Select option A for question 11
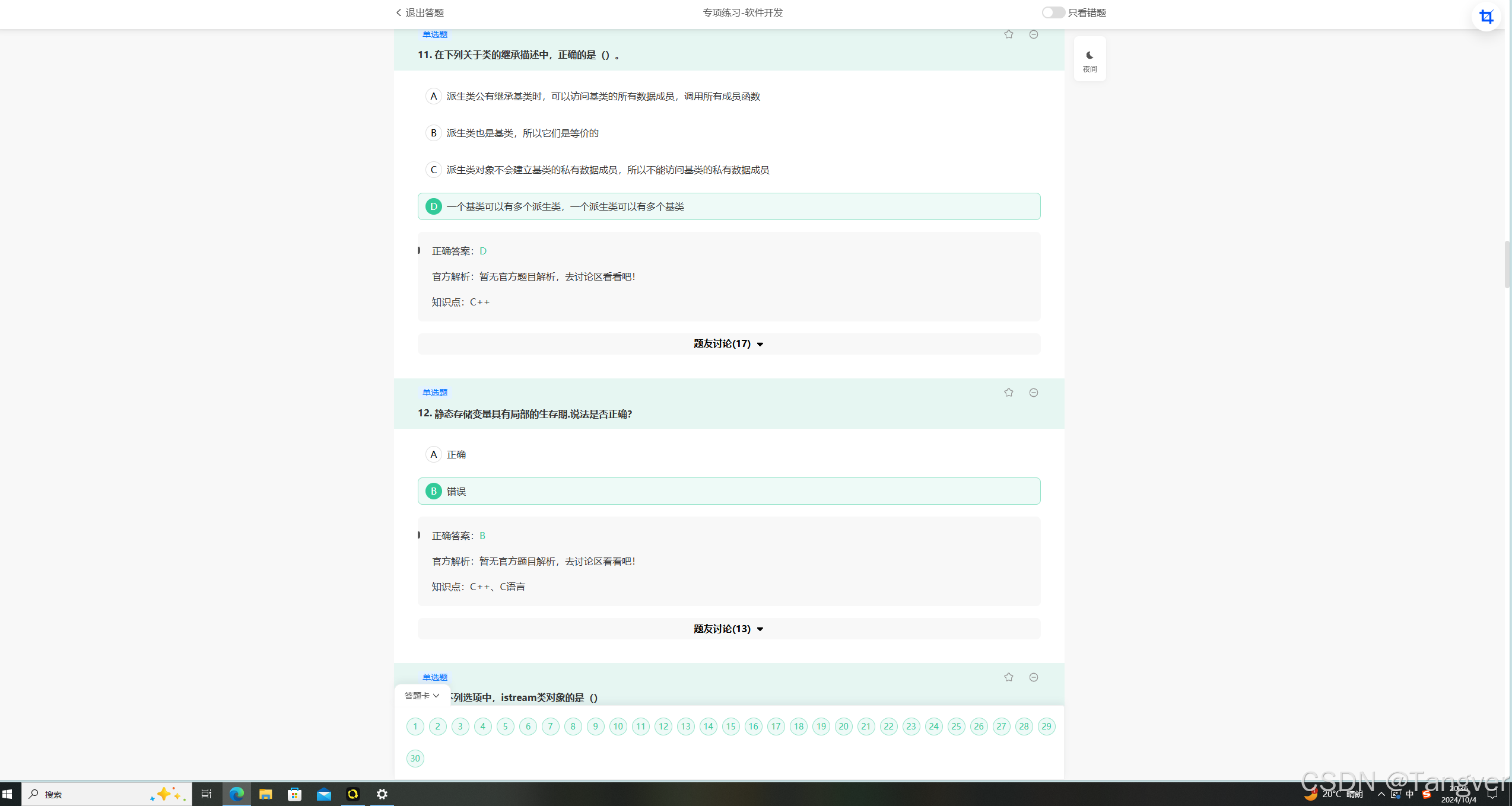This screenshot has height=806, width=1512. pyautogui.click(x=729, y=96)
